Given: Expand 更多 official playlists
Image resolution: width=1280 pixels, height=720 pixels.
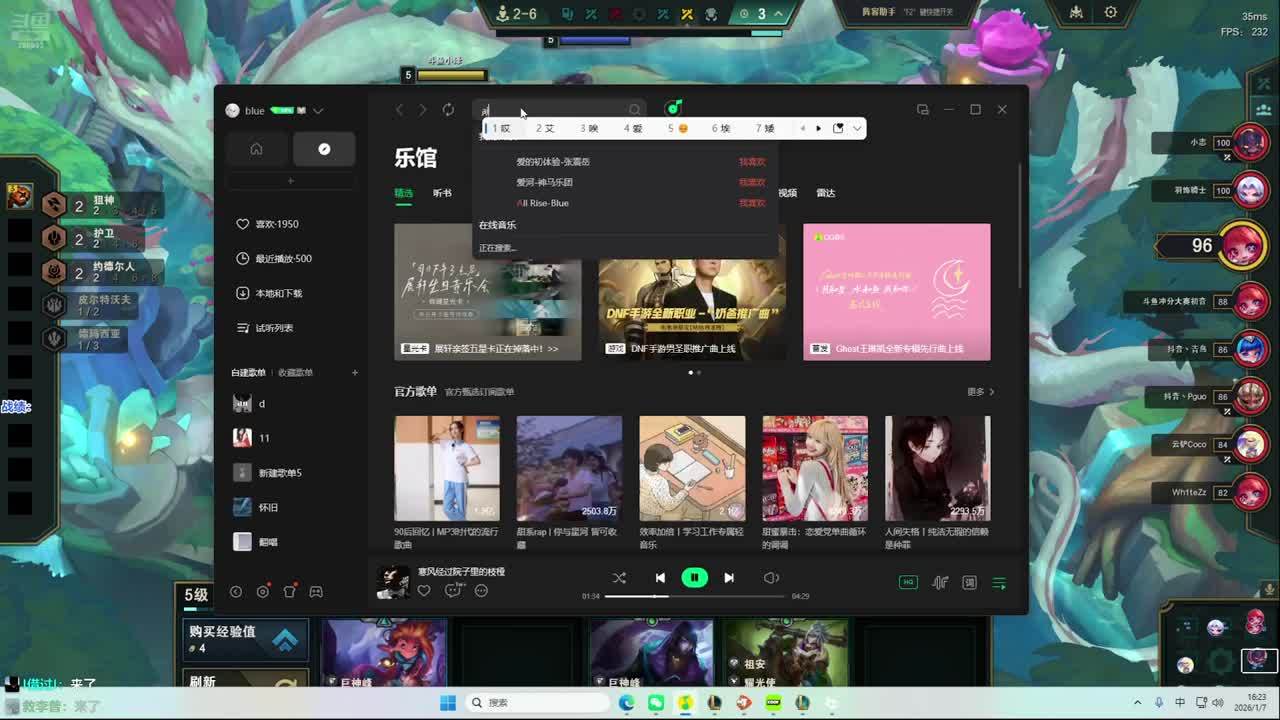Looking at the screenshot, I should [980, 392].
